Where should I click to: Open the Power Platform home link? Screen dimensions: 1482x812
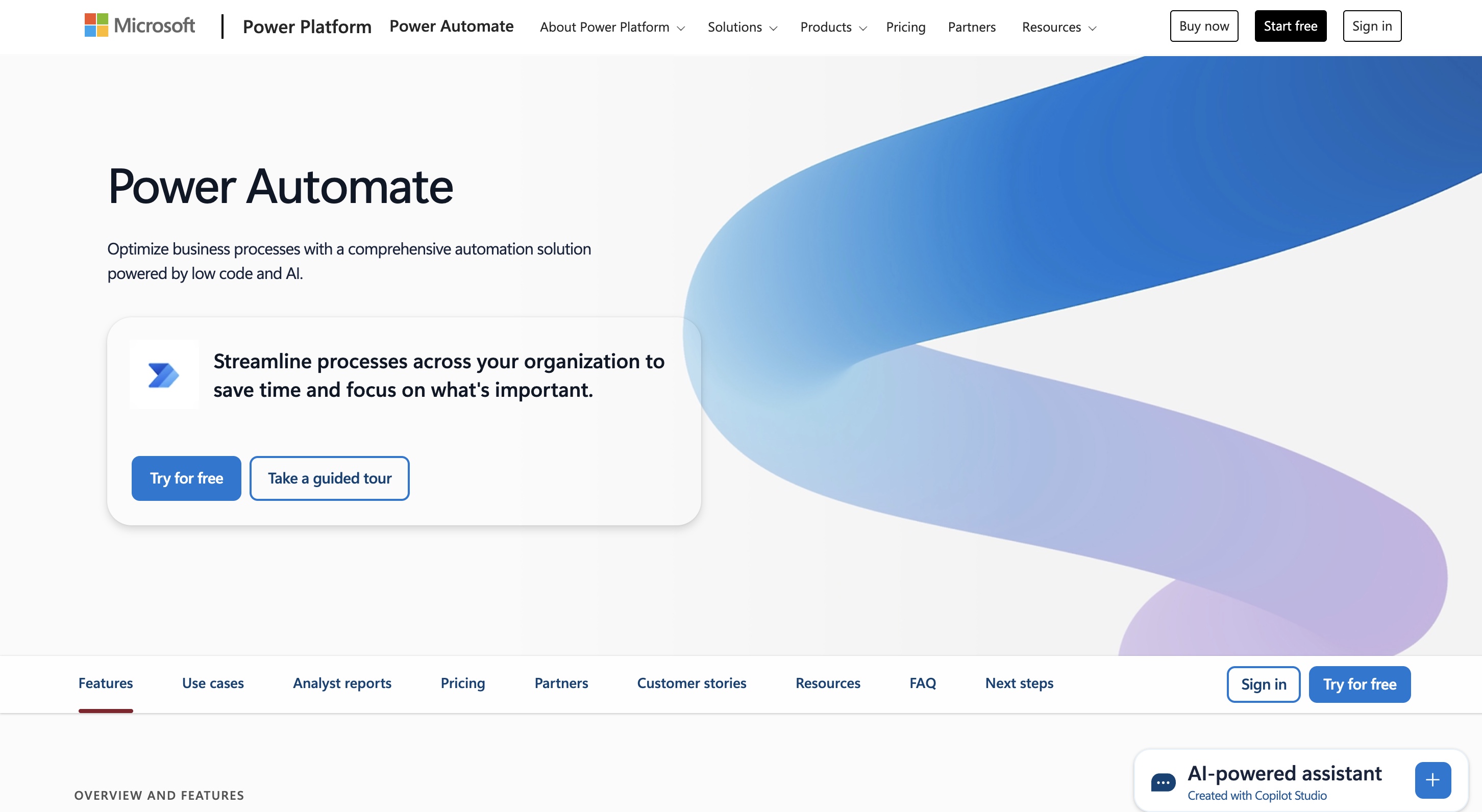[307, 27]
